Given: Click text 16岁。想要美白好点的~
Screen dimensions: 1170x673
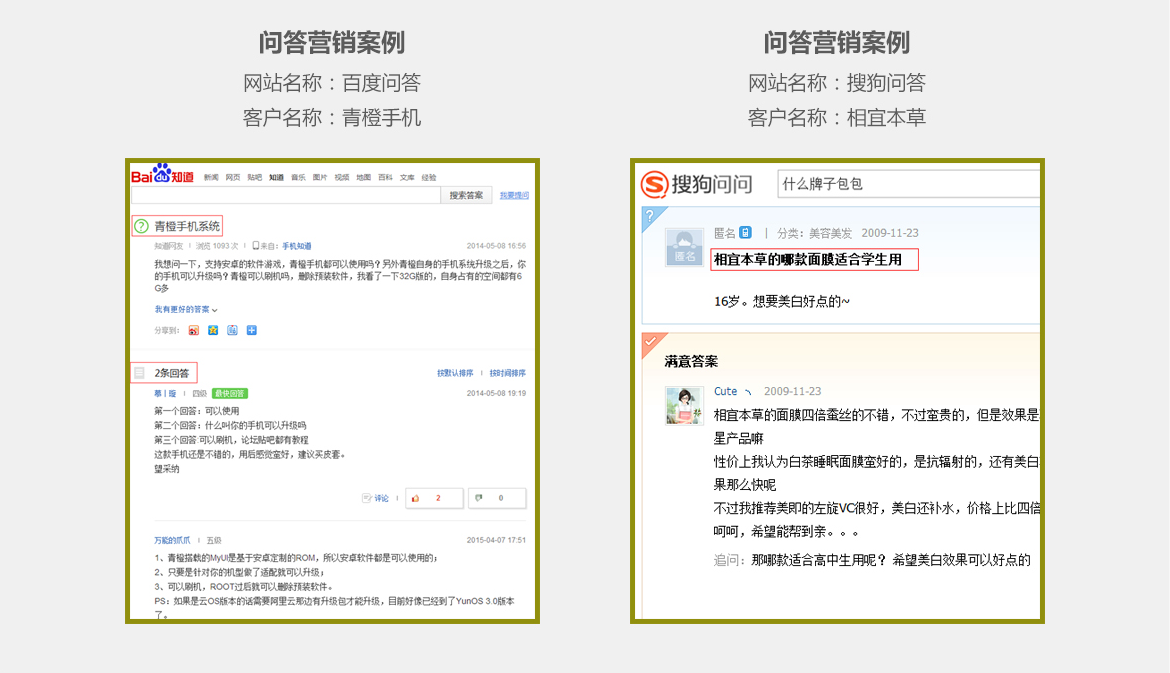Looking at the screenshot, I should pos(782,301).
